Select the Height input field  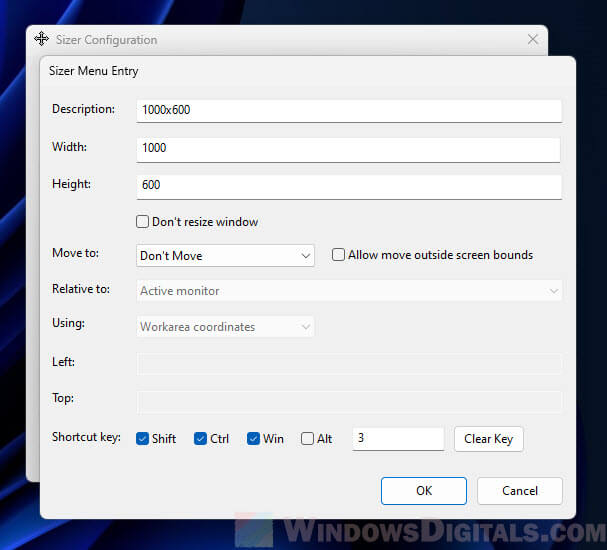point(348,186)
